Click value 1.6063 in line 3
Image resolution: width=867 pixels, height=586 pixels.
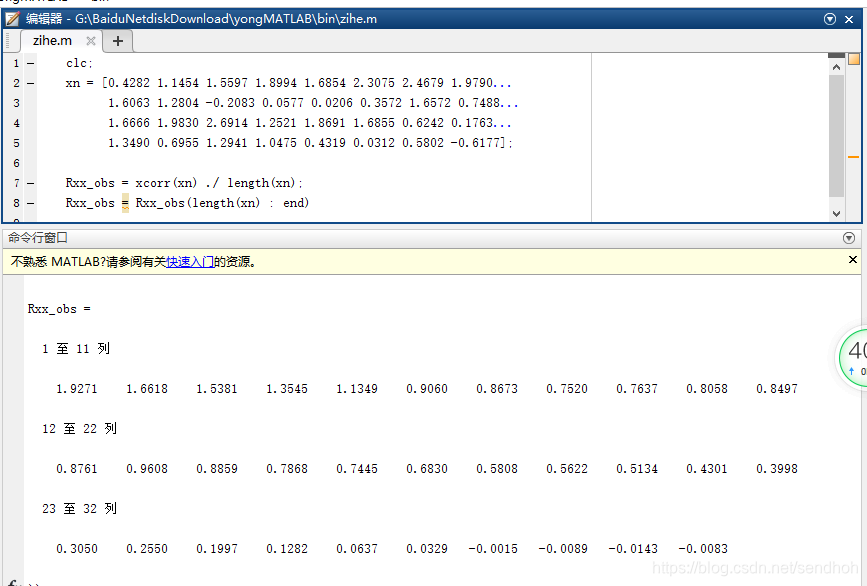point(128,103)
